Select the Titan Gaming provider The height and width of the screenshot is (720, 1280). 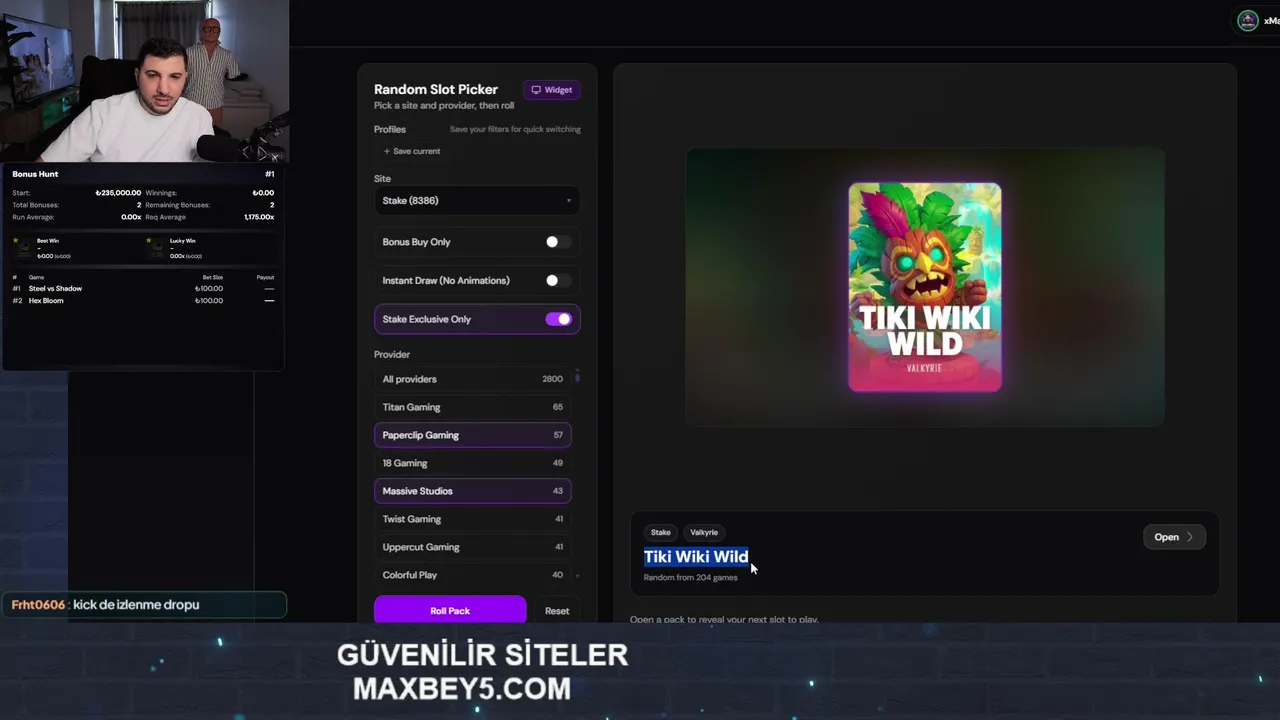[472, 407]
